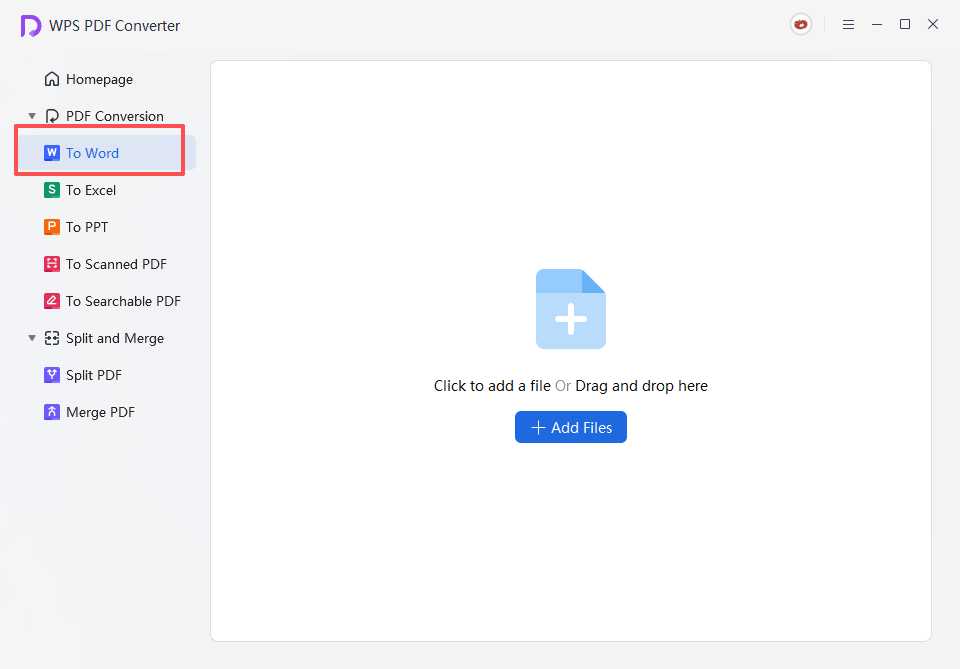Screen dimensions: 960x669
Task: Choose the To Excel conversion option
Action: pyautogui.click(x=91, y=190)
